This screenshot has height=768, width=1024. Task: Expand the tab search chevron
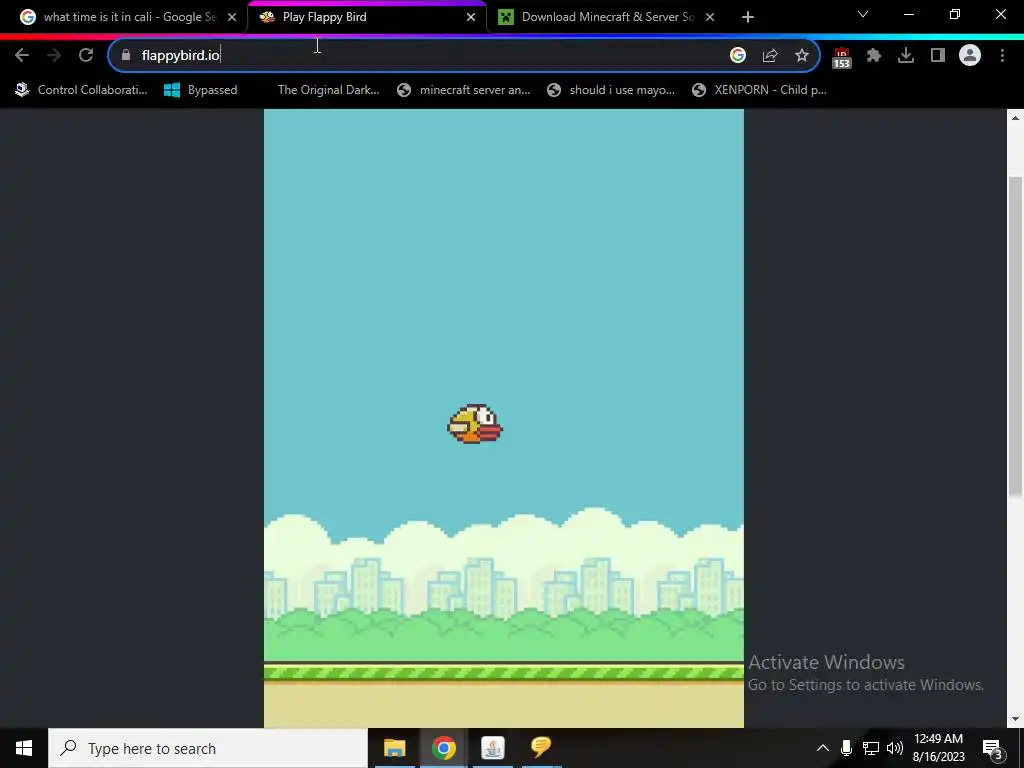863,14
